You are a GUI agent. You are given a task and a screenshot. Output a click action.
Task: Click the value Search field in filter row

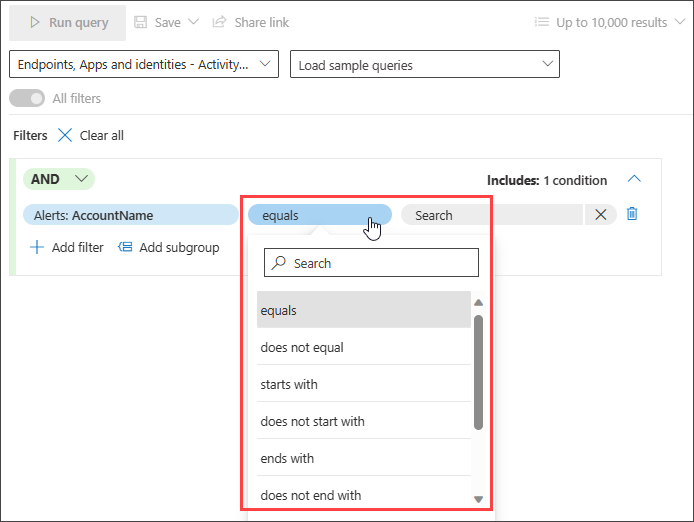coord(492,215)
